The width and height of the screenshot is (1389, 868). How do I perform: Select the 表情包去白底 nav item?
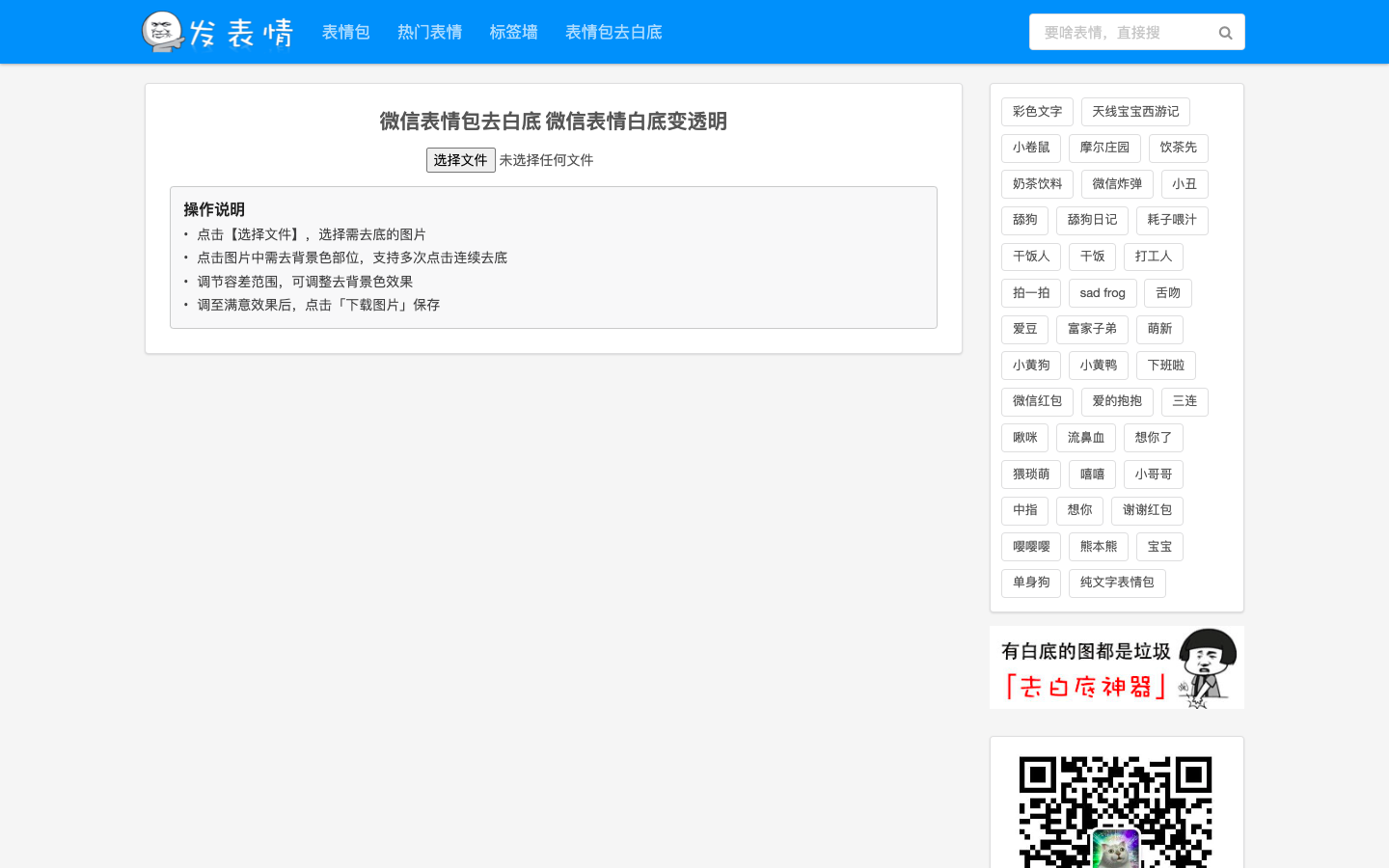click(613, 32)
